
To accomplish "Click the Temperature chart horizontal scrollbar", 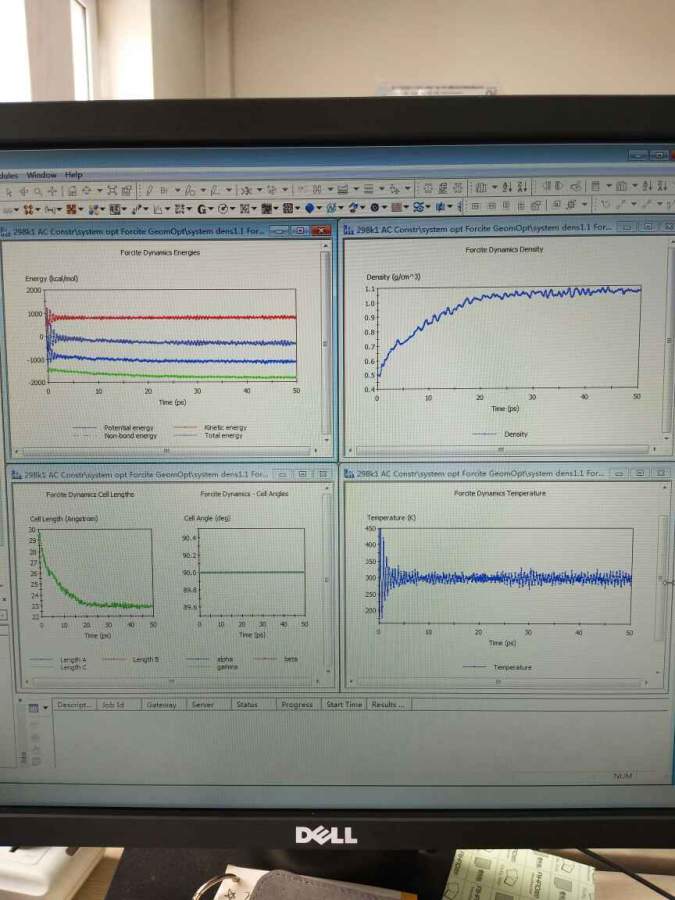I will pos(498,682).
